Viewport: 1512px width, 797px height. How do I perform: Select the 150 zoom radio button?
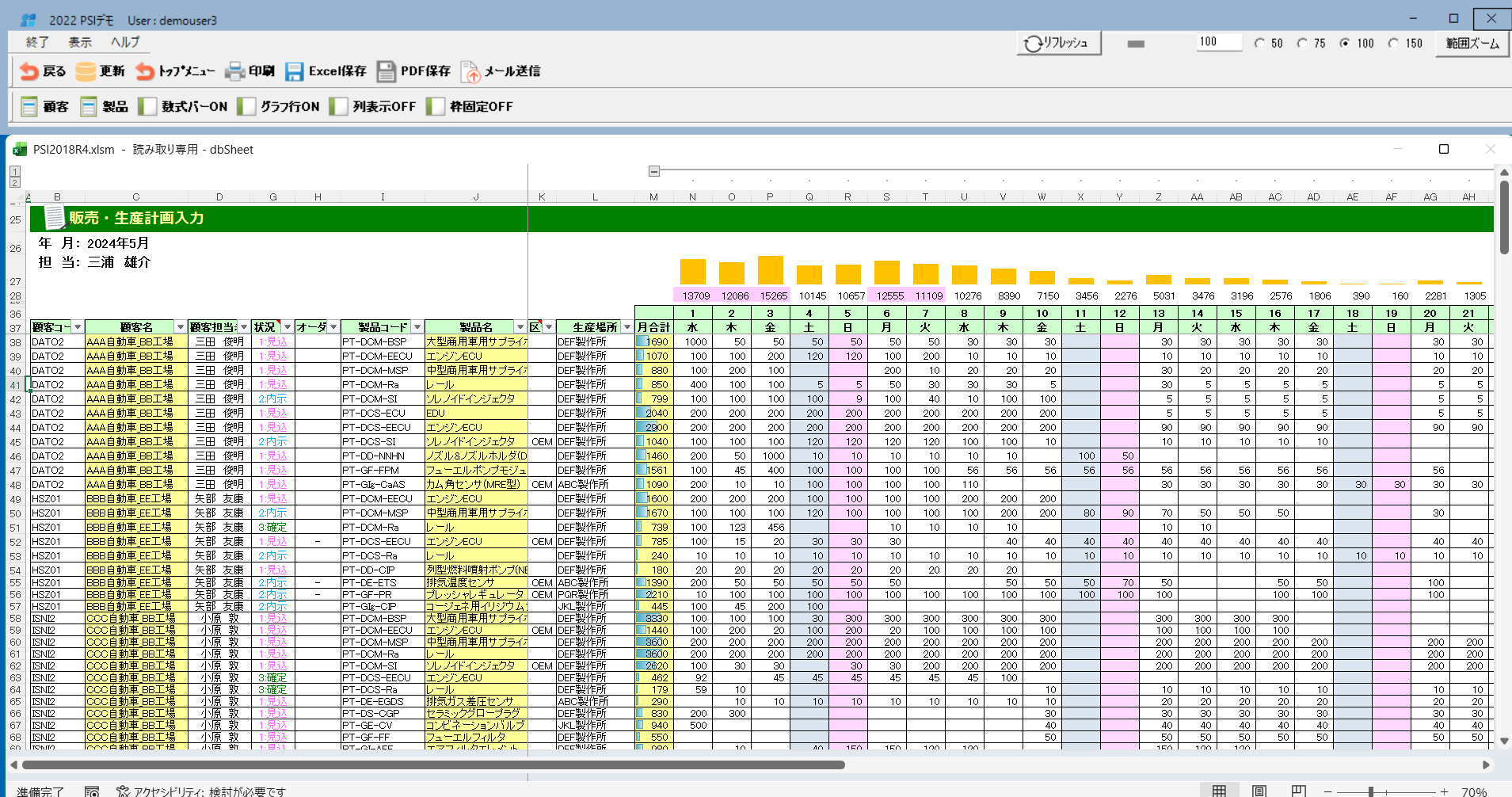coord(1393,44)
